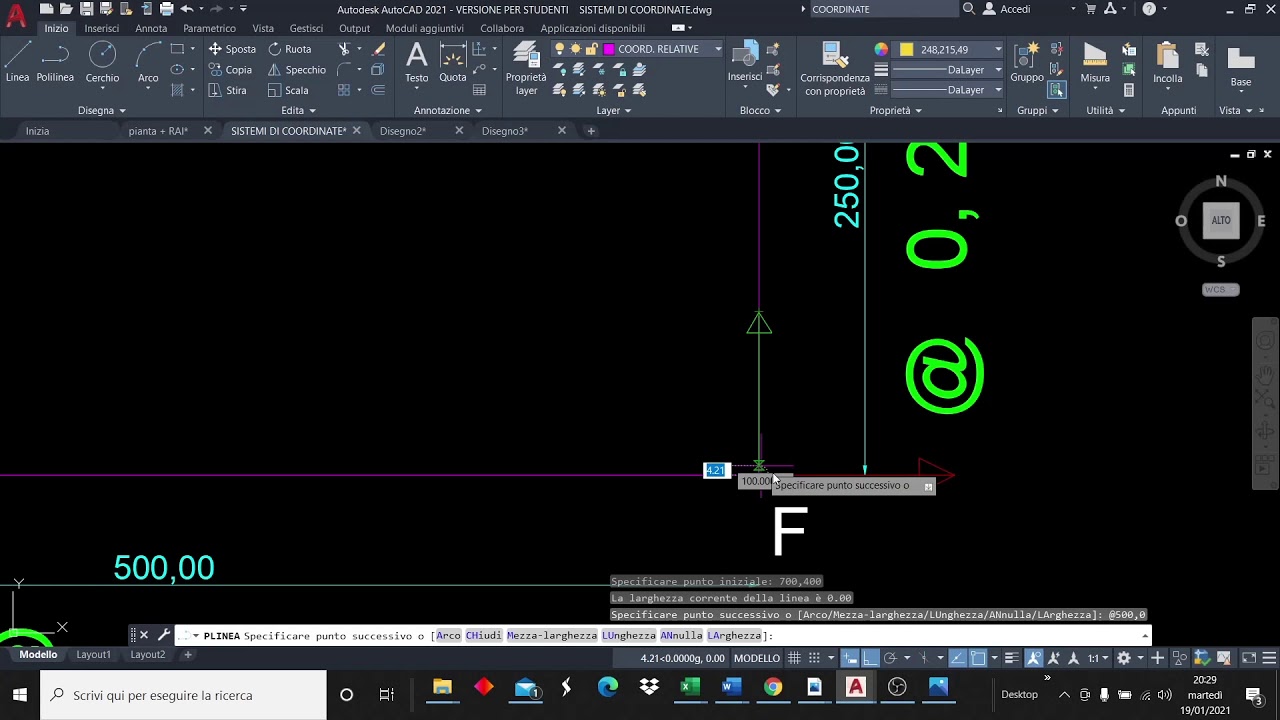This screenshot has width=1280, height=720.
Task: Click the ALTO face of ViewCube
Action: pyautogui.click(x=1221, y=221)
